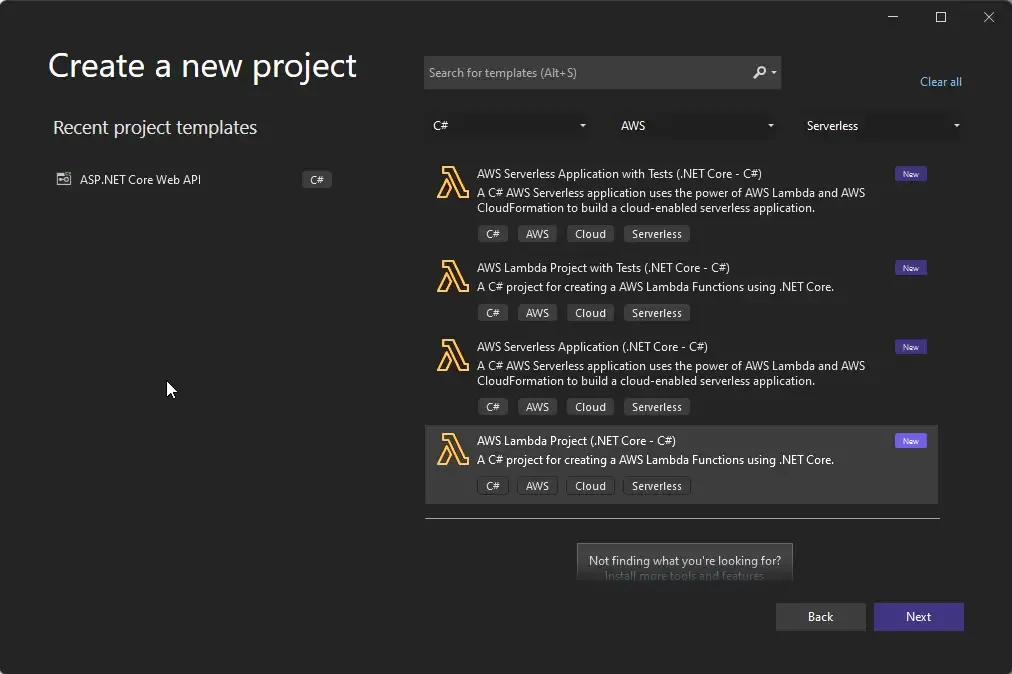Click the New badge on AWS Lambda Project
Screen dimensions: 1012x674
[910, 441]
